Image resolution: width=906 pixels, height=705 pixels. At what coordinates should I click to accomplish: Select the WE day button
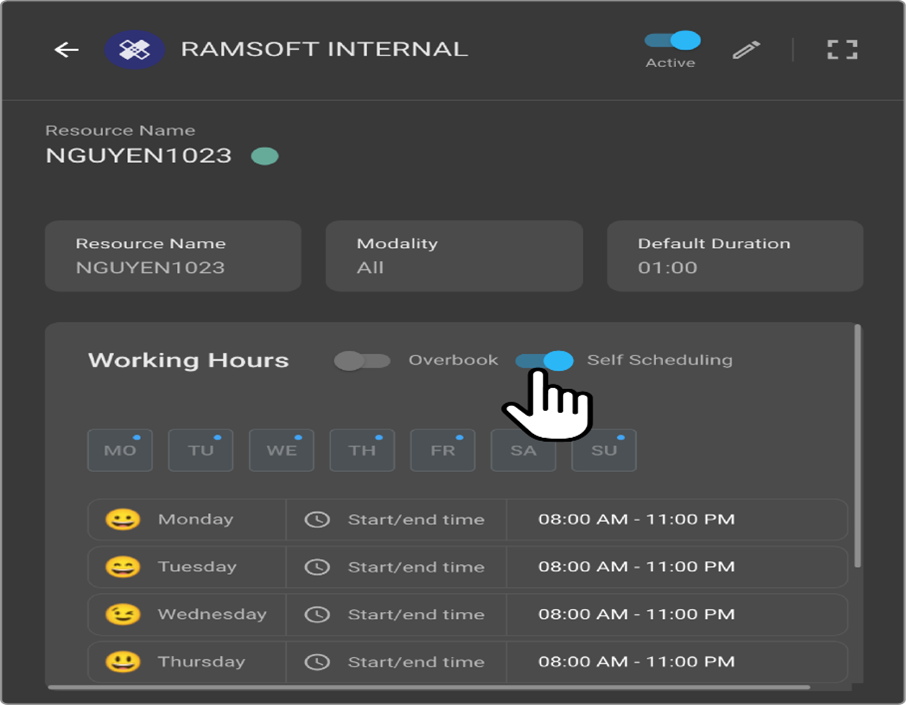(x=281, y=450)
